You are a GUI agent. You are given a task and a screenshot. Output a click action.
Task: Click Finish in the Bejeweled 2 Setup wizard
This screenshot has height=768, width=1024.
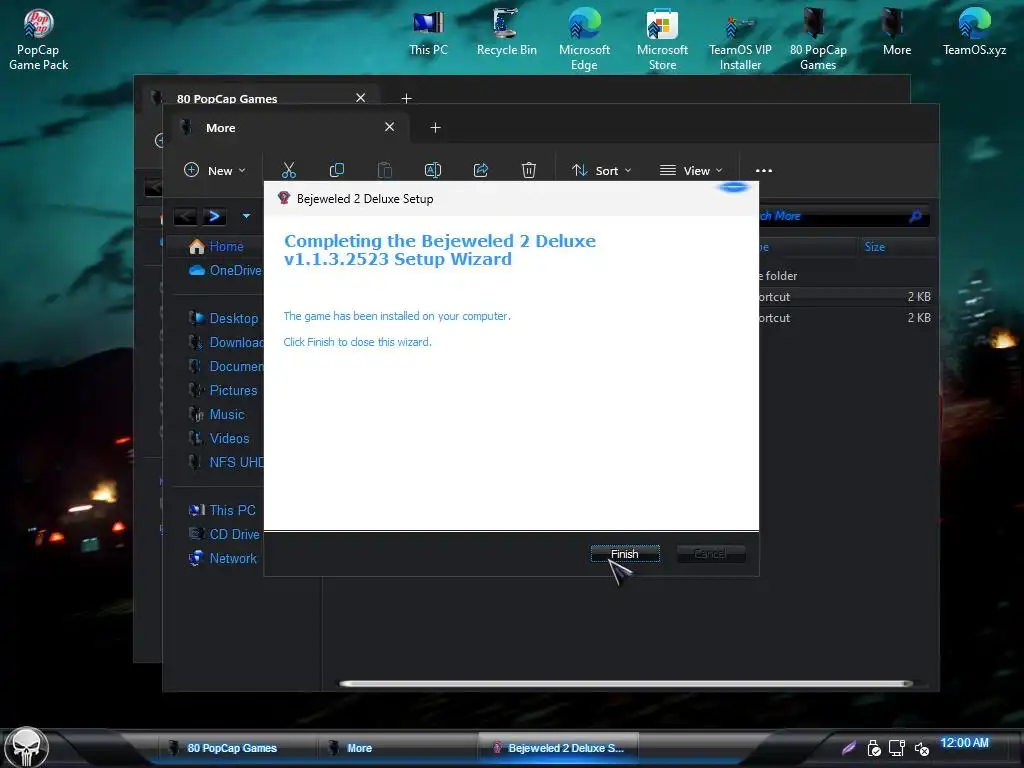pos(625,554)
